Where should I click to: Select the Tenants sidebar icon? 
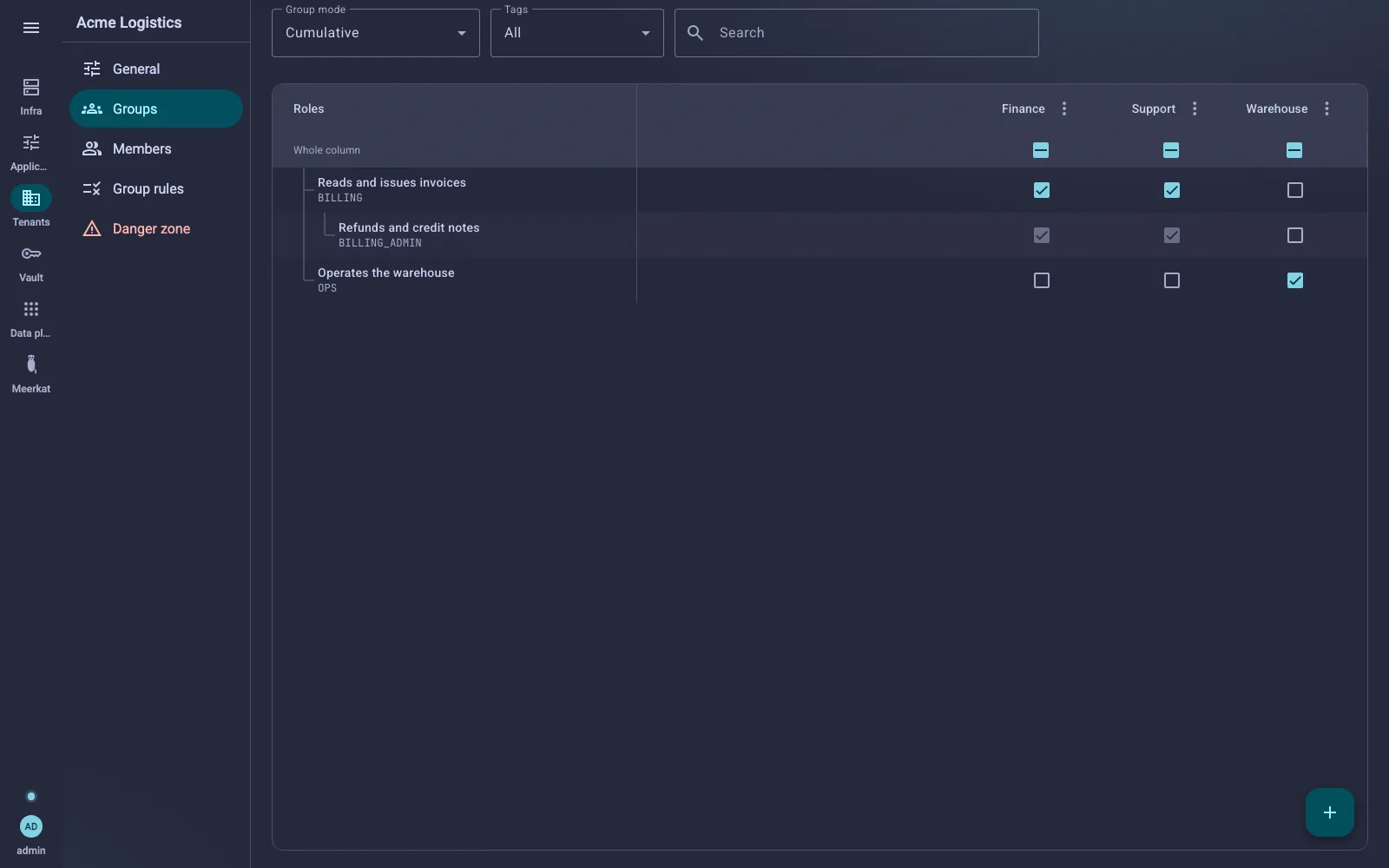tap(31, 198)
